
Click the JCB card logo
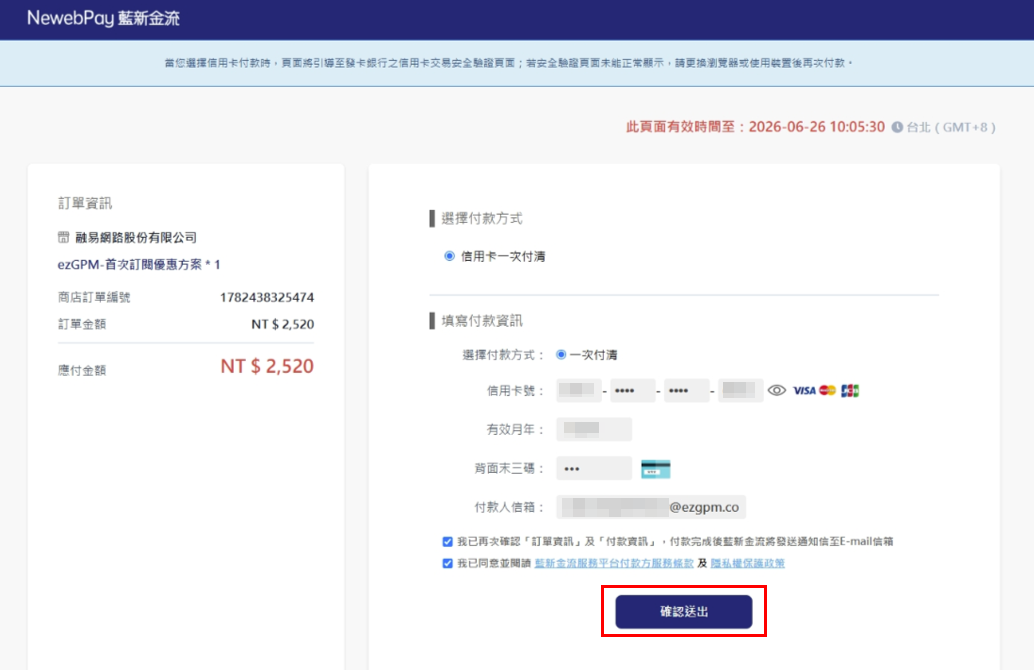(850, 390)
